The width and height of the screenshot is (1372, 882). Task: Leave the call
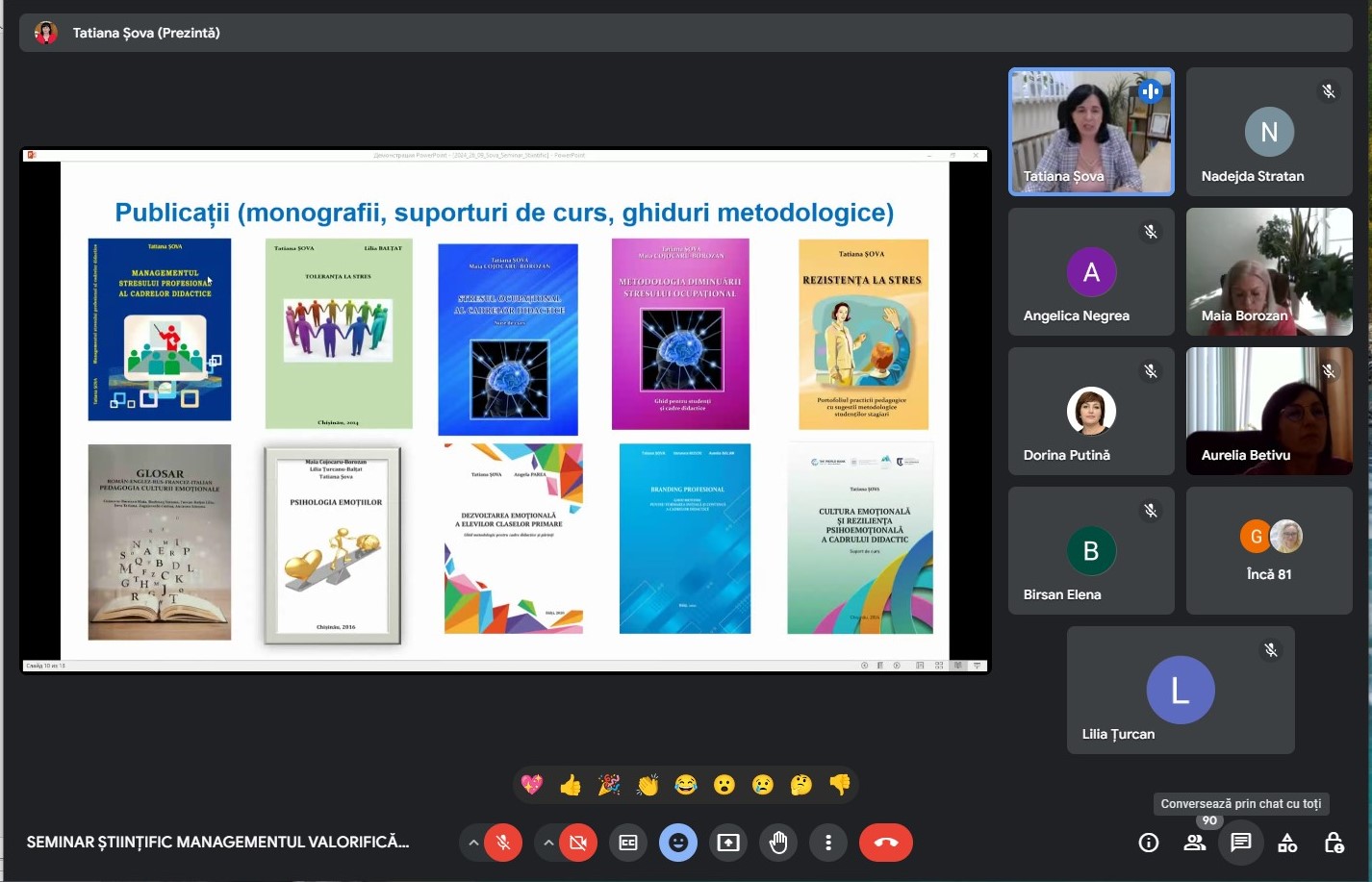pos(885,843)
